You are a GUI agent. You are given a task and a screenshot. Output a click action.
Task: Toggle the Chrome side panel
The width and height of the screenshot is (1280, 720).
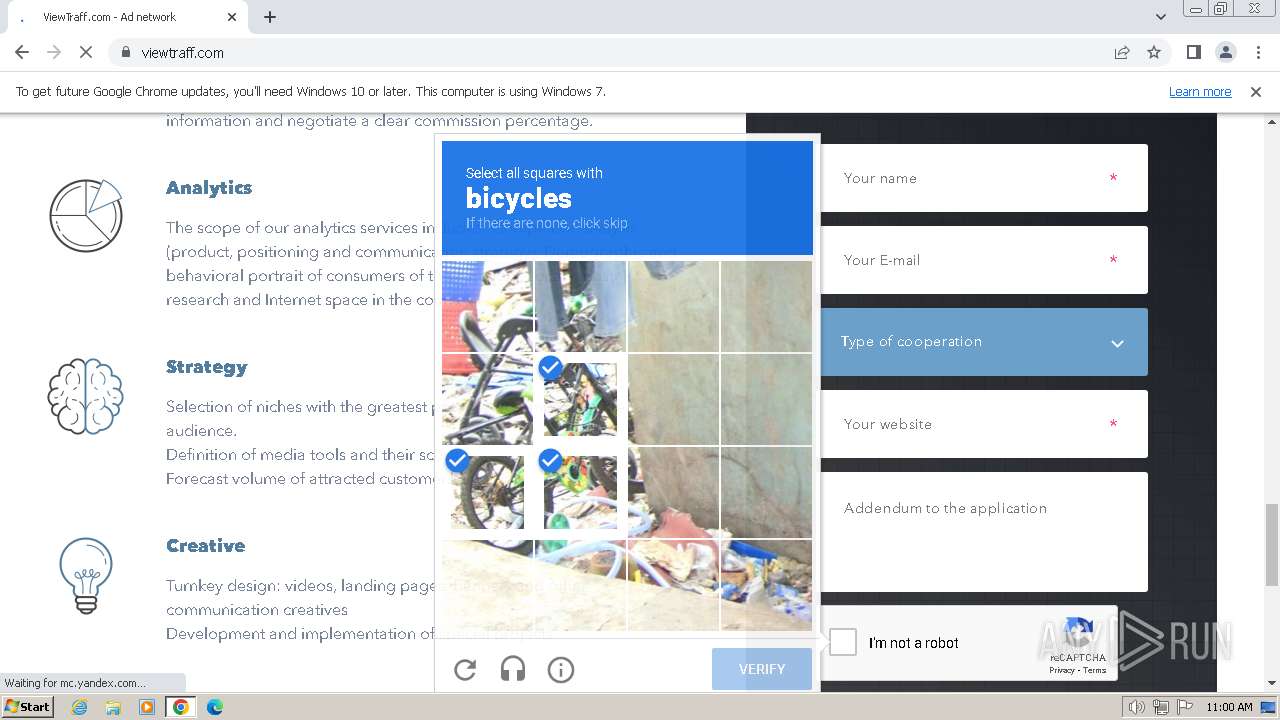[x=1193, y=52]
